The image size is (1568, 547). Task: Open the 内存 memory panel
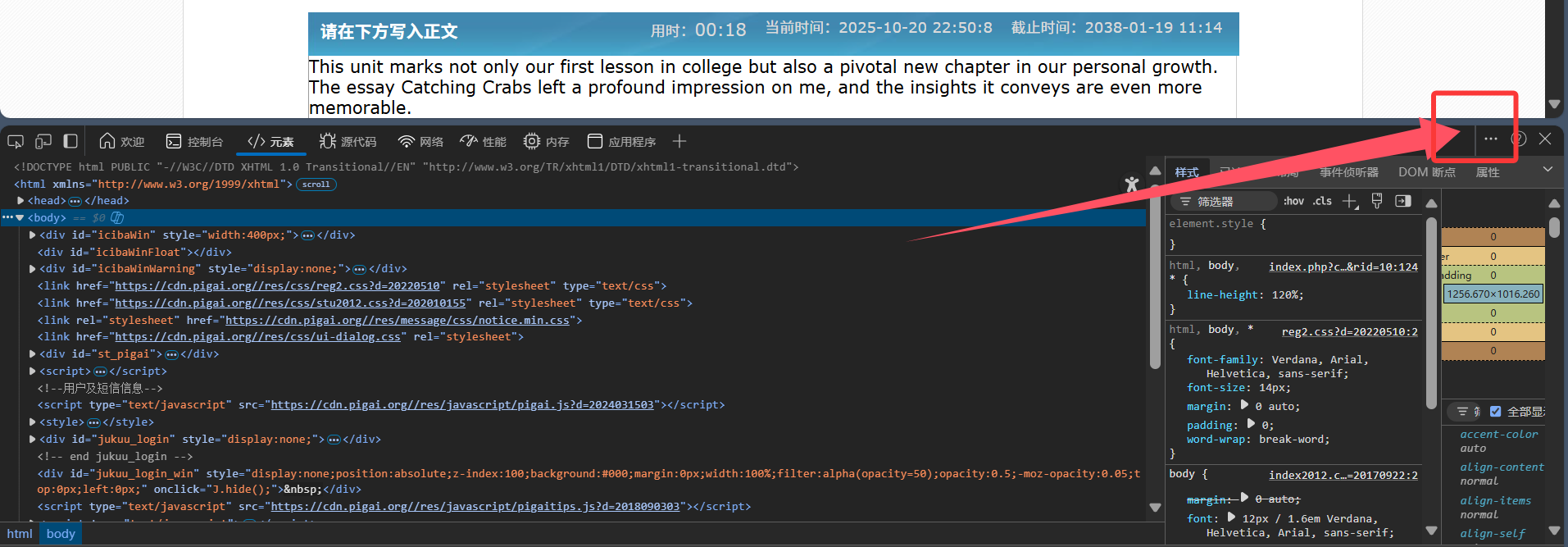pyautogui.click(x=547, y=141)
